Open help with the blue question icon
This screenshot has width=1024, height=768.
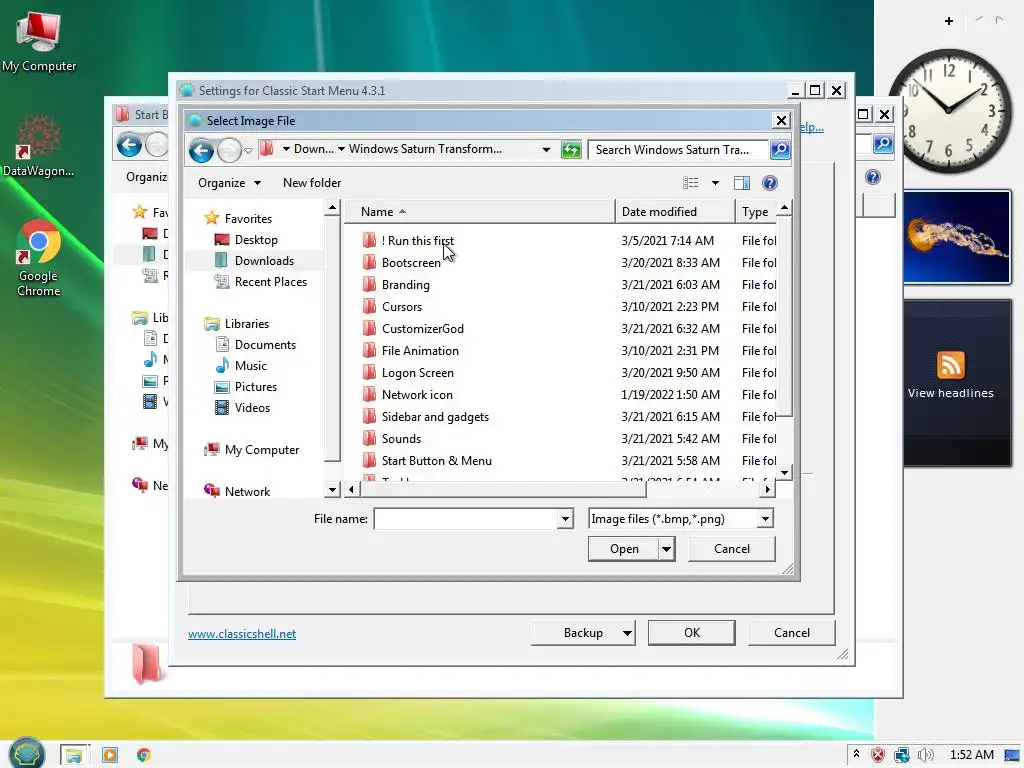tap(770, 183)
